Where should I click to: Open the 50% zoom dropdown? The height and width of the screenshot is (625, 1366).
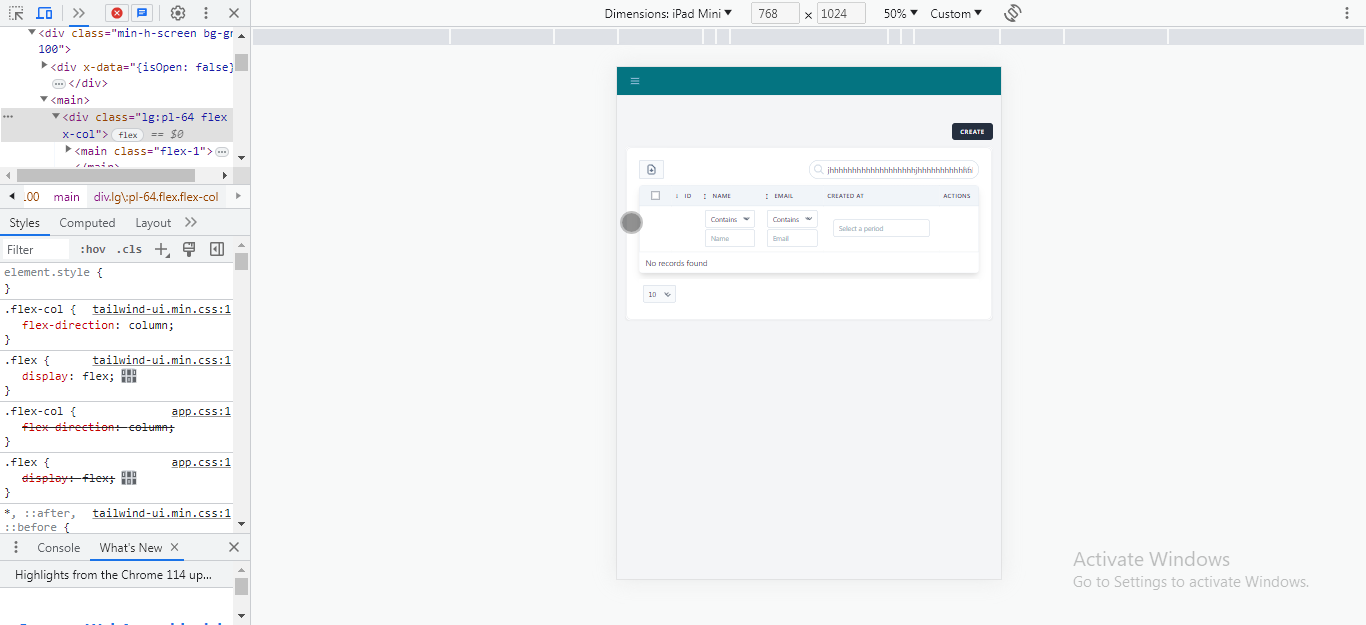point(900,13)
